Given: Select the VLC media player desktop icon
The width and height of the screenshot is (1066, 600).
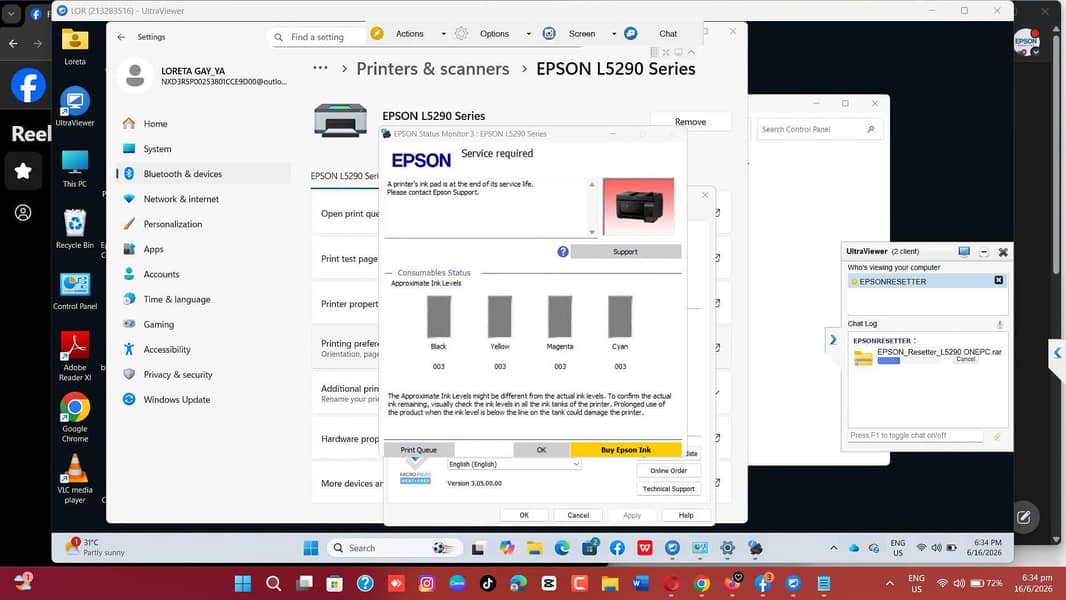Looking at the screenshot, I should point(75,480).
